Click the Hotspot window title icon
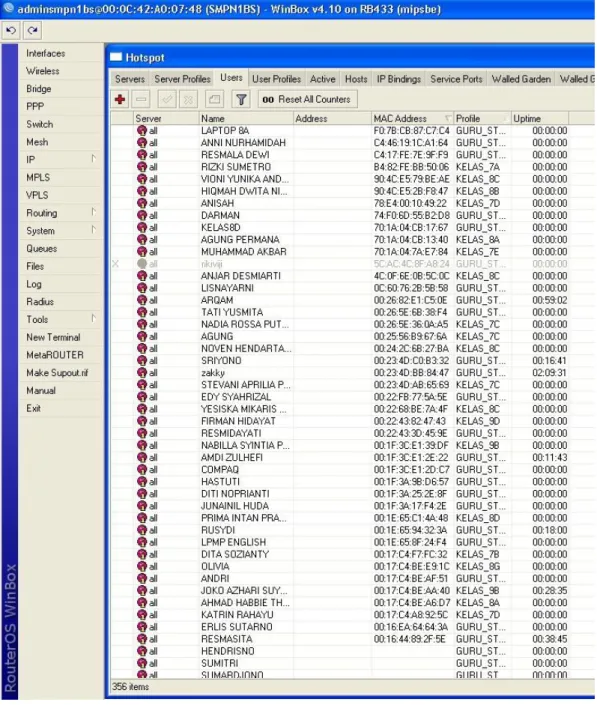Image resolution: width=597 pixels, height=705 pixels. (116, 57)
